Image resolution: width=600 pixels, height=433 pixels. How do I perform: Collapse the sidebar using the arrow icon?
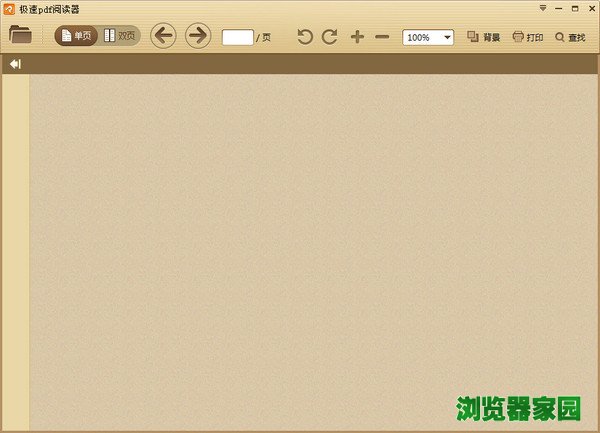[x=15, y=64]
